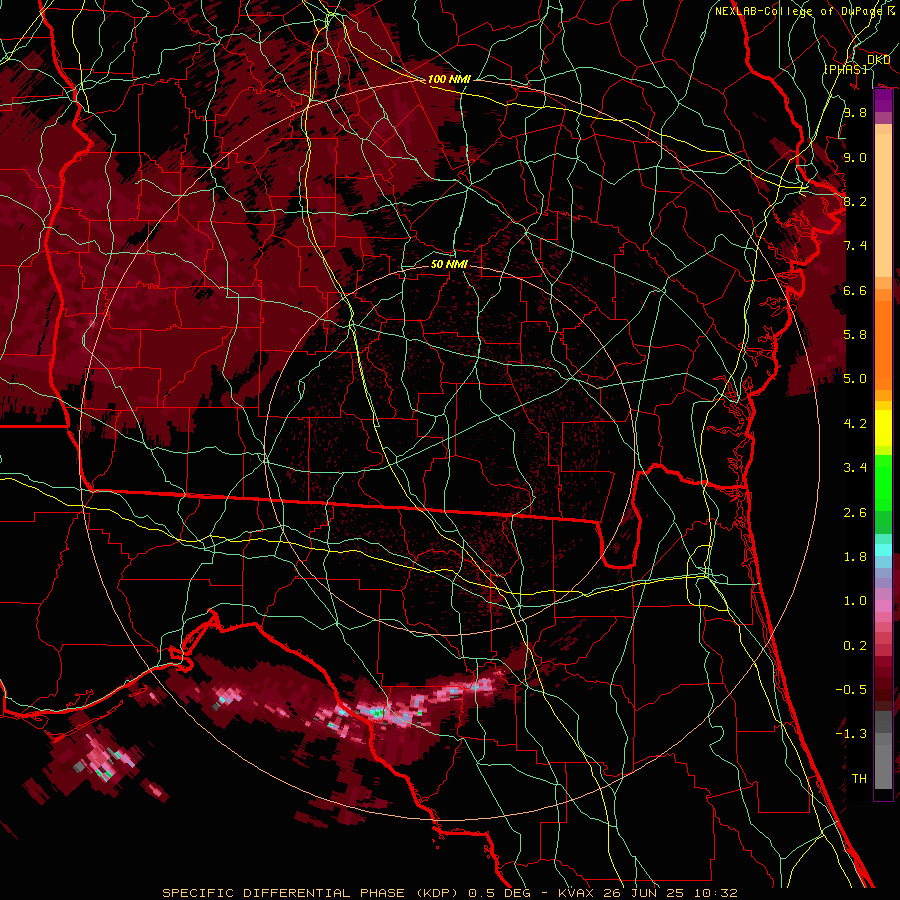The width and height of the screenshot is (900, 900).
Task: Click the -0.5 value on the legend
Action: [851, 690]
